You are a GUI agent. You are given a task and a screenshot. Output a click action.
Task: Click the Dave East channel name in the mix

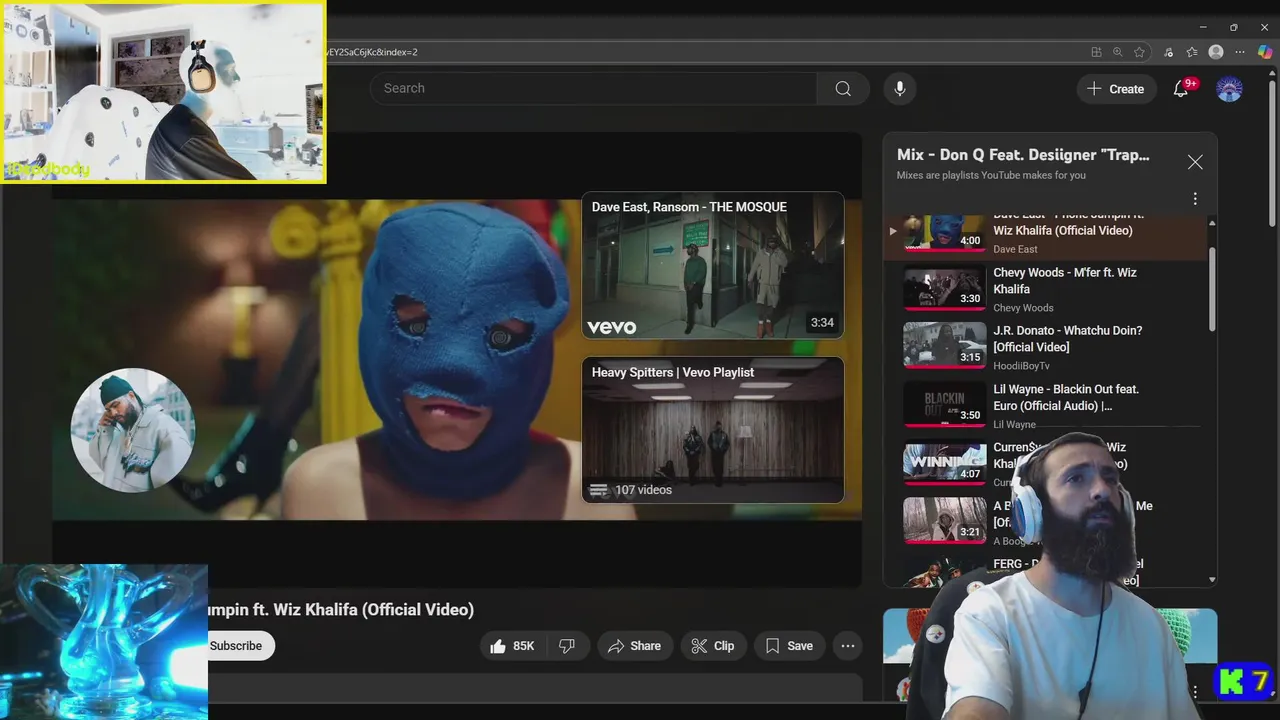[x=1015, y=249]
